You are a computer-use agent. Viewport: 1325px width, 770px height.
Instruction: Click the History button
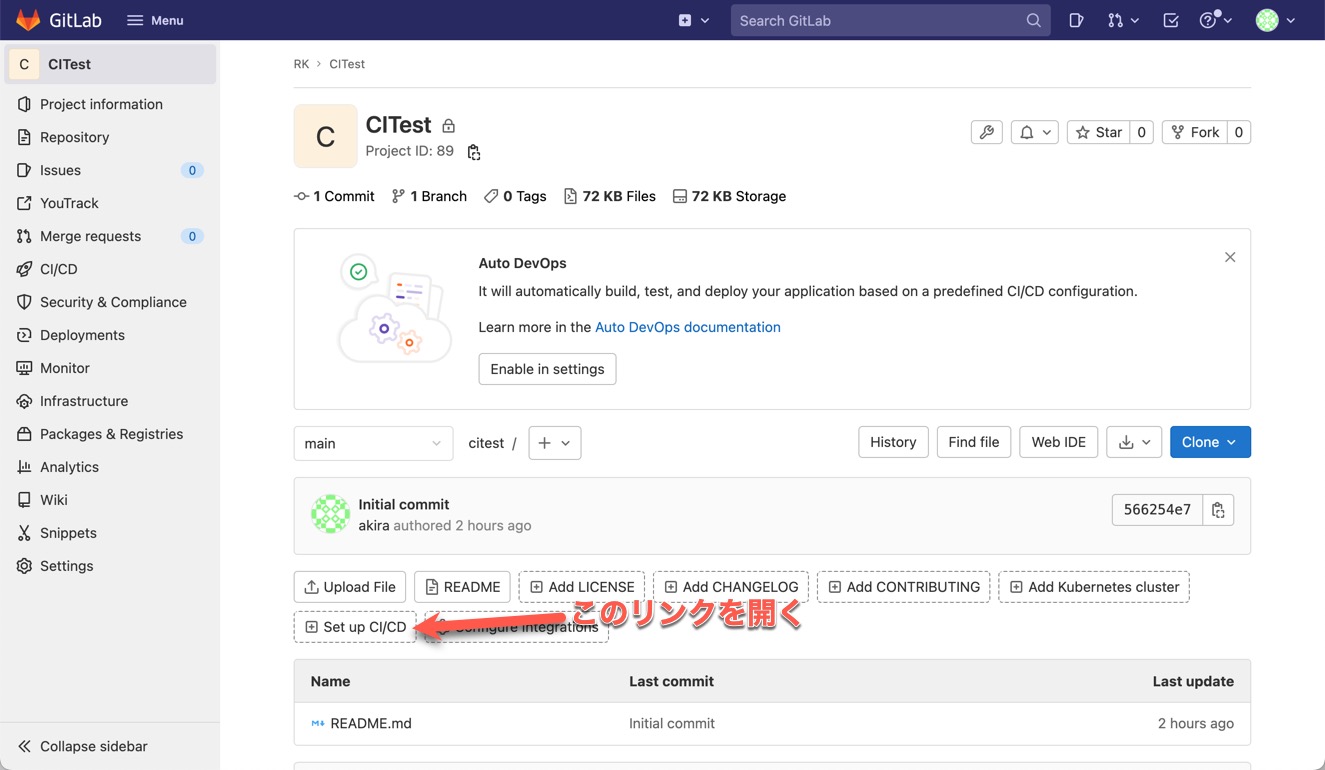point(893,442)
